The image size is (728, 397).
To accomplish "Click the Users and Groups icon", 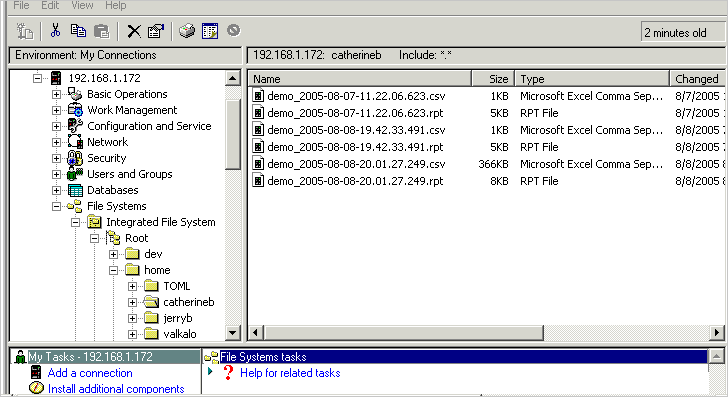I will point(75,174).
